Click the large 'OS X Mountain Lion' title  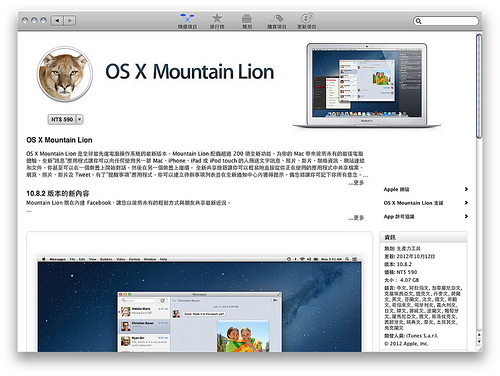pos(190,72)
